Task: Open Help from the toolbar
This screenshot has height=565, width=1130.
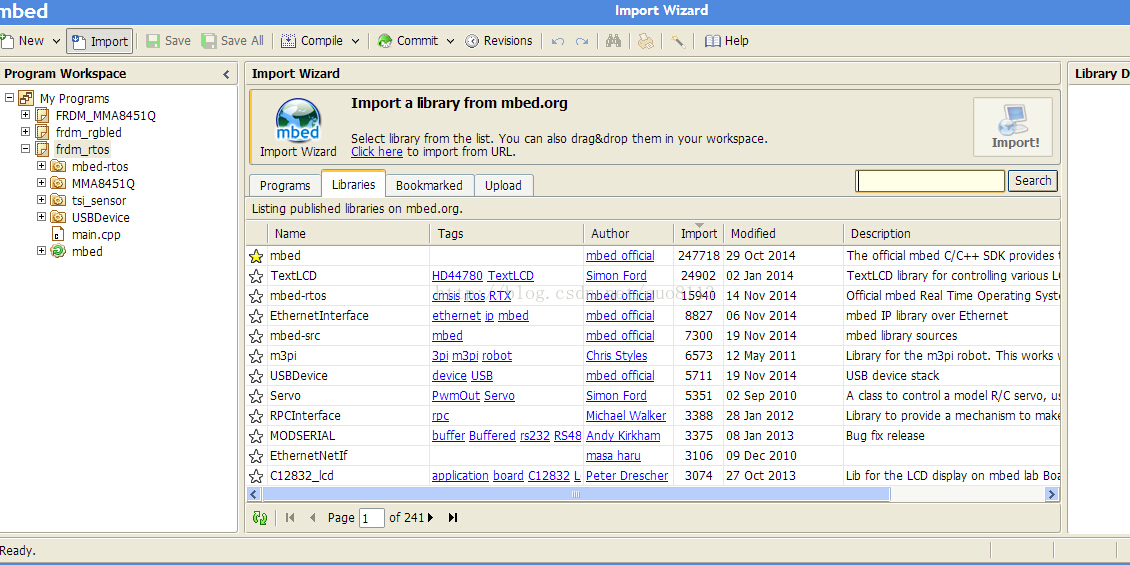Action: tap(726, 41)
